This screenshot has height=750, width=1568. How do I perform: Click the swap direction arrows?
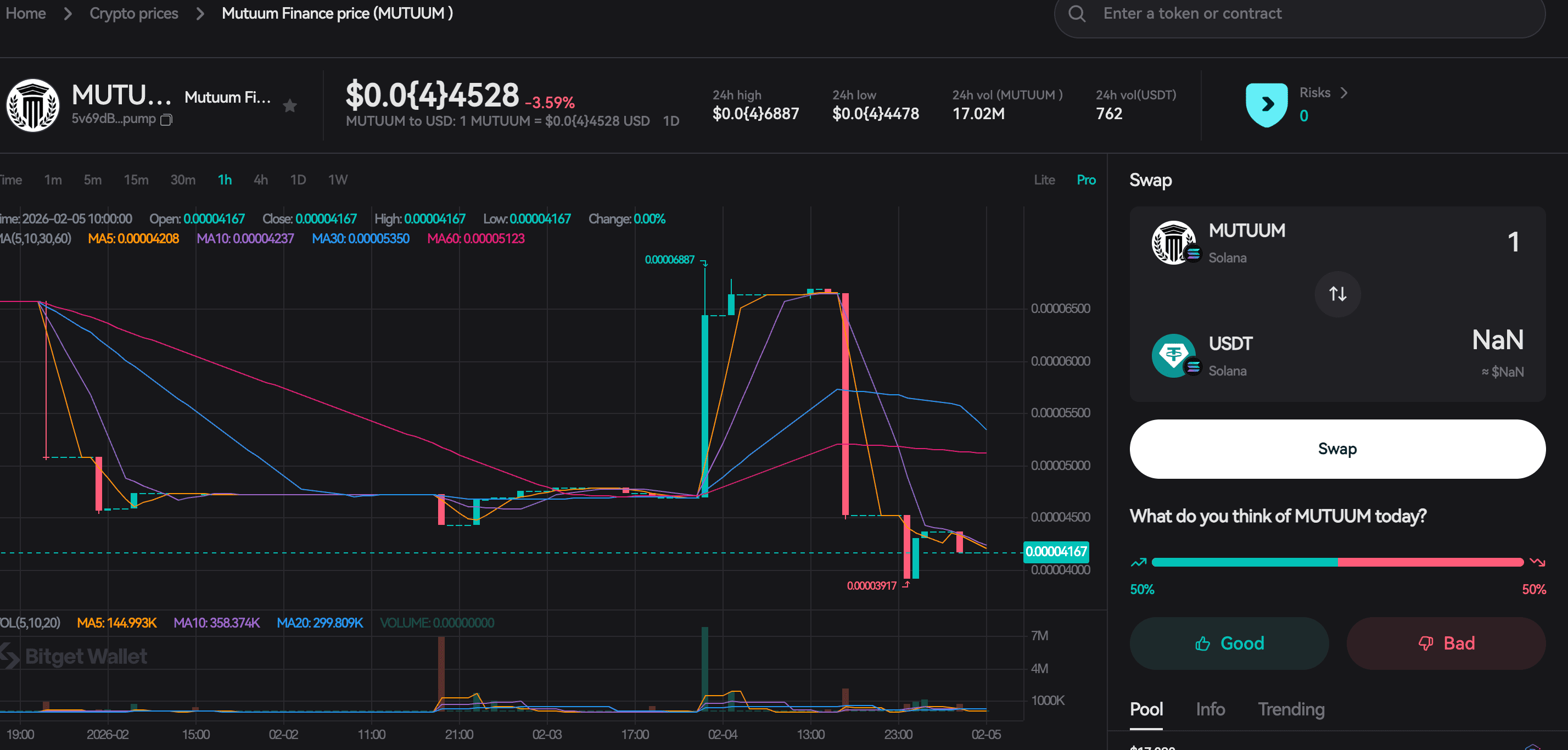(x=1337, y=294)
